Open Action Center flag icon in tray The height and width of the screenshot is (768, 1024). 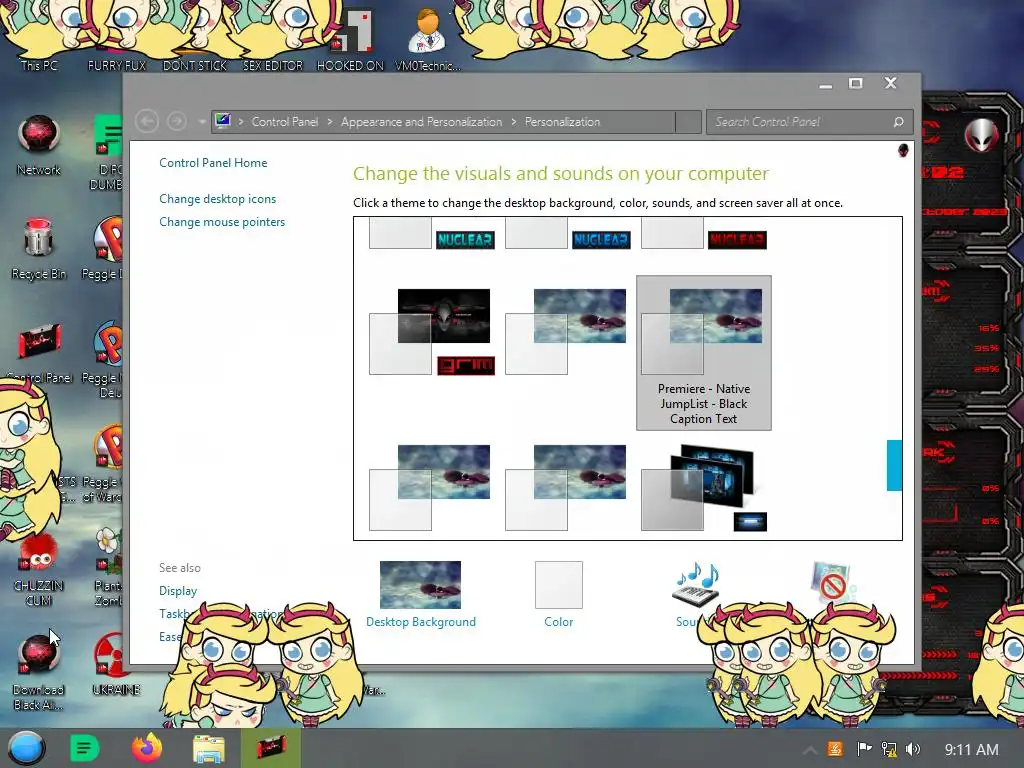pos(863,749)
